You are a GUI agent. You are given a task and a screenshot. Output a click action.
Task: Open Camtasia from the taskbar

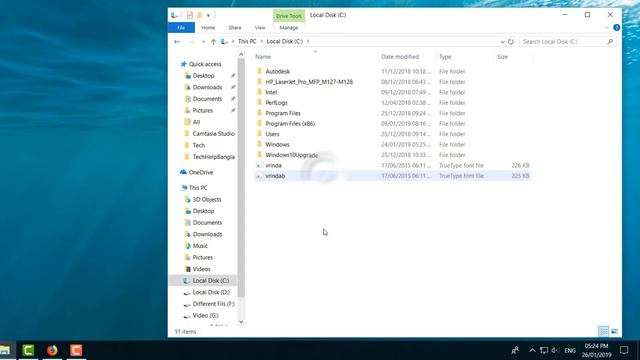pos(28,350)
